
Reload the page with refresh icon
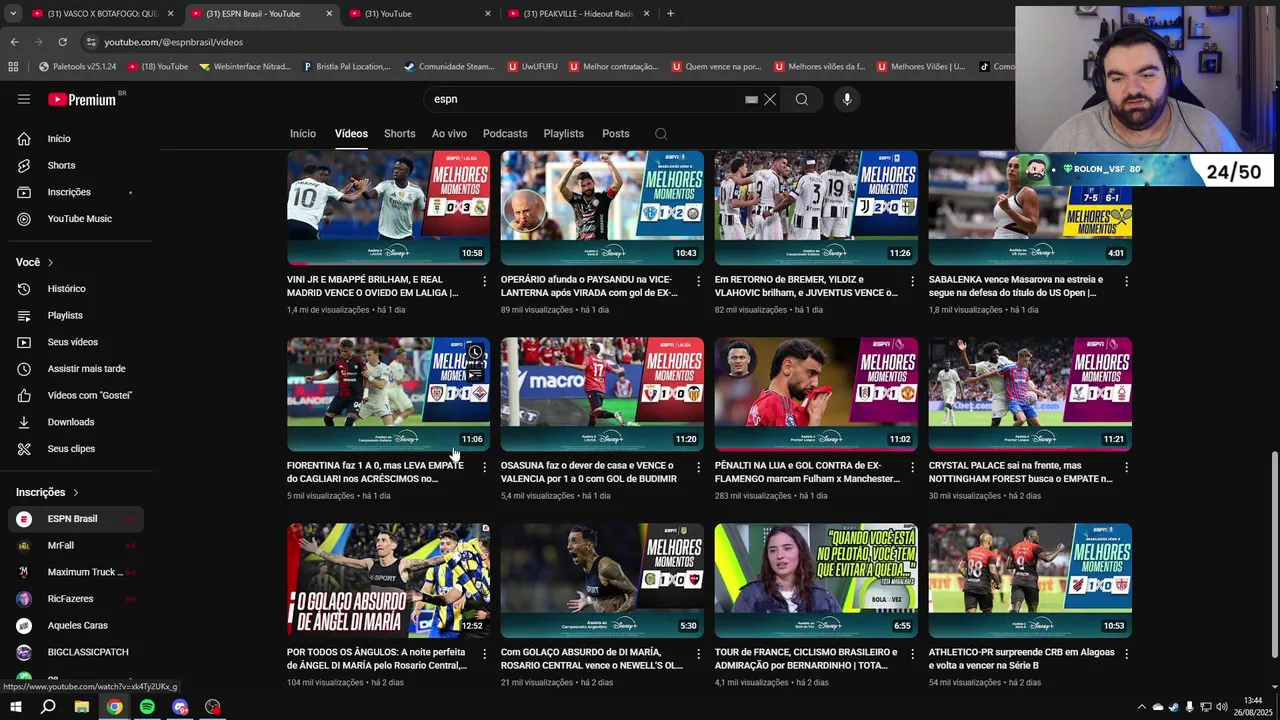click(x=62, y=42)
